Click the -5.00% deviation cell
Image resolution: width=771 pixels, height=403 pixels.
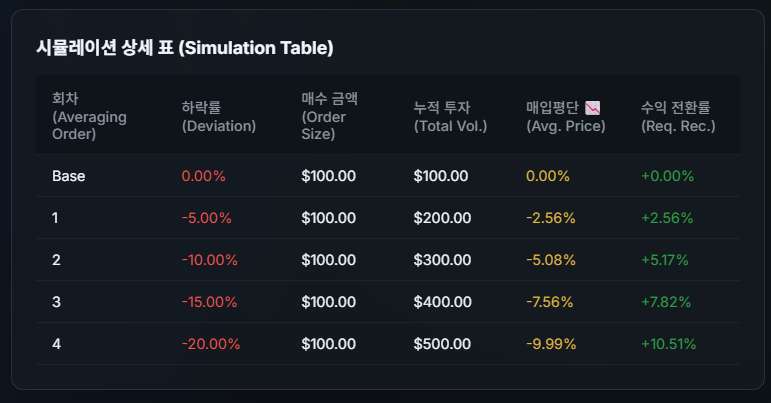click(x=206, y=218)
